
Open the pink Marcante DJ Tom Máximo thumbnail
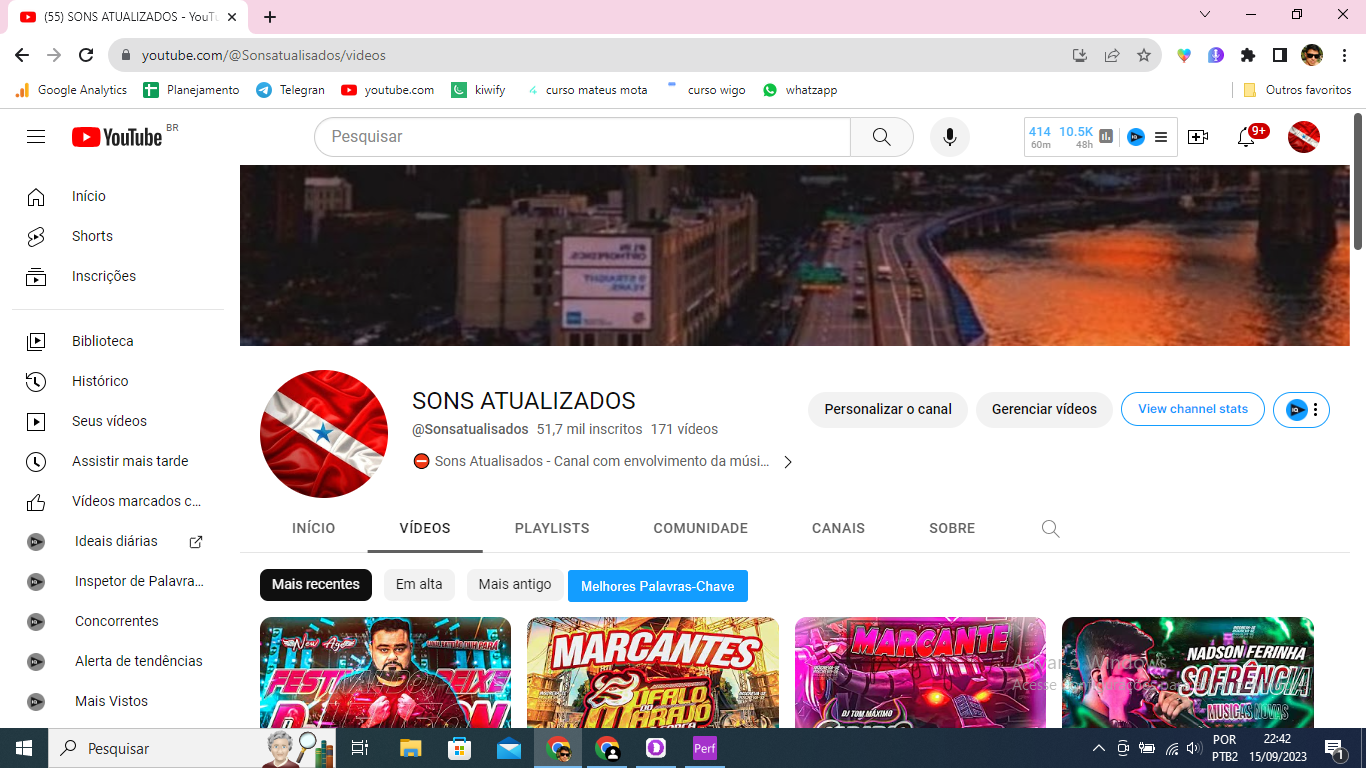(x=920, y=672)
